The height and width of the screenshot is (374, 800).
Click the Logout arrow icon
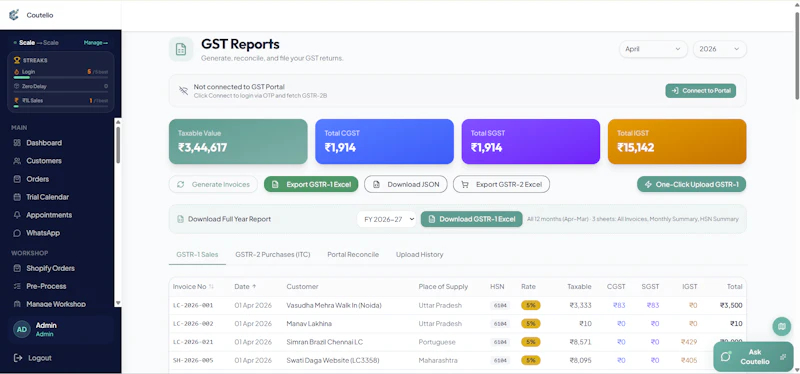[18, 358]
